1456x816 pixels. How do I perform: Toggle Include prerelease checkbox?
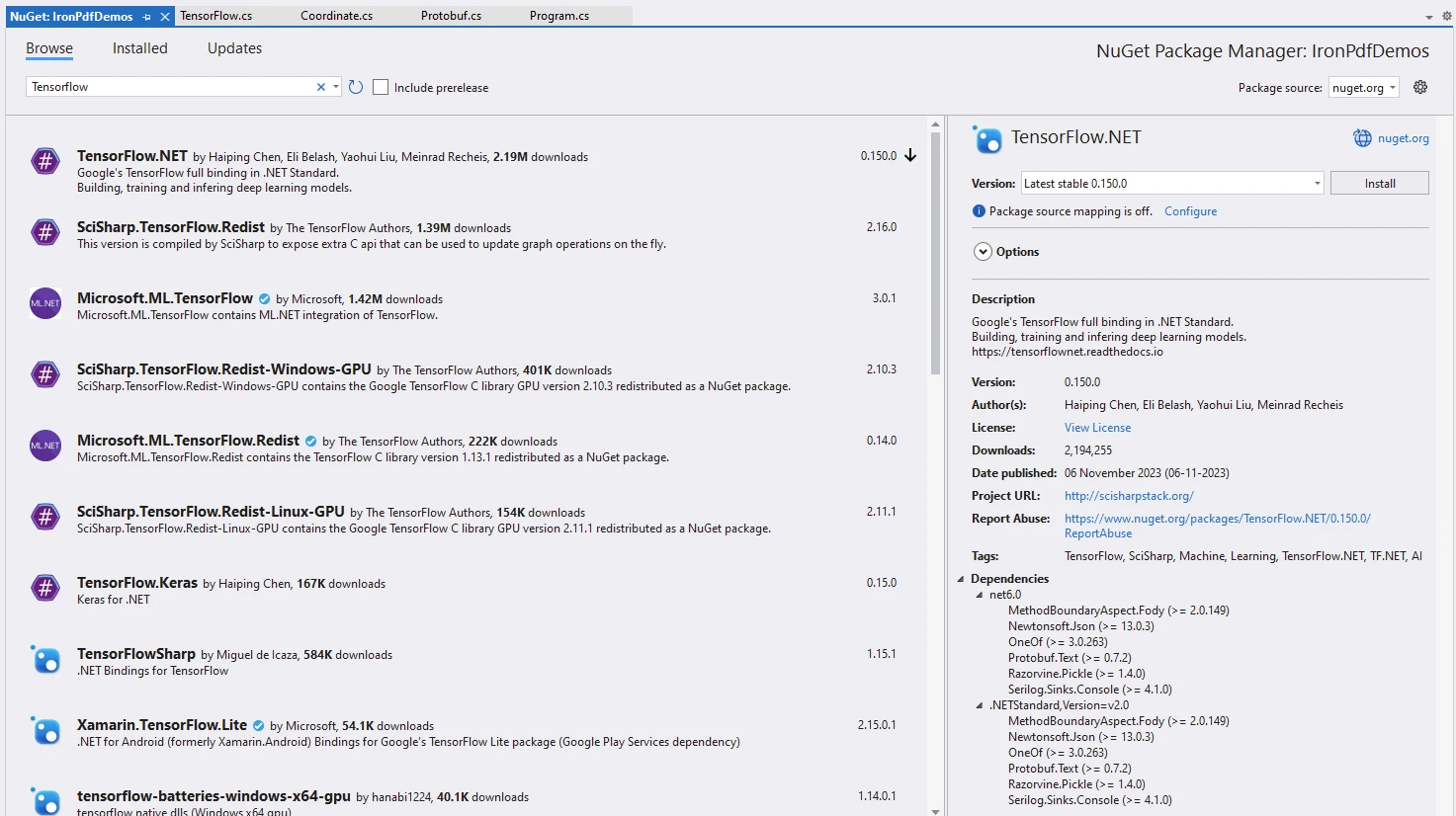pos(381,87)
